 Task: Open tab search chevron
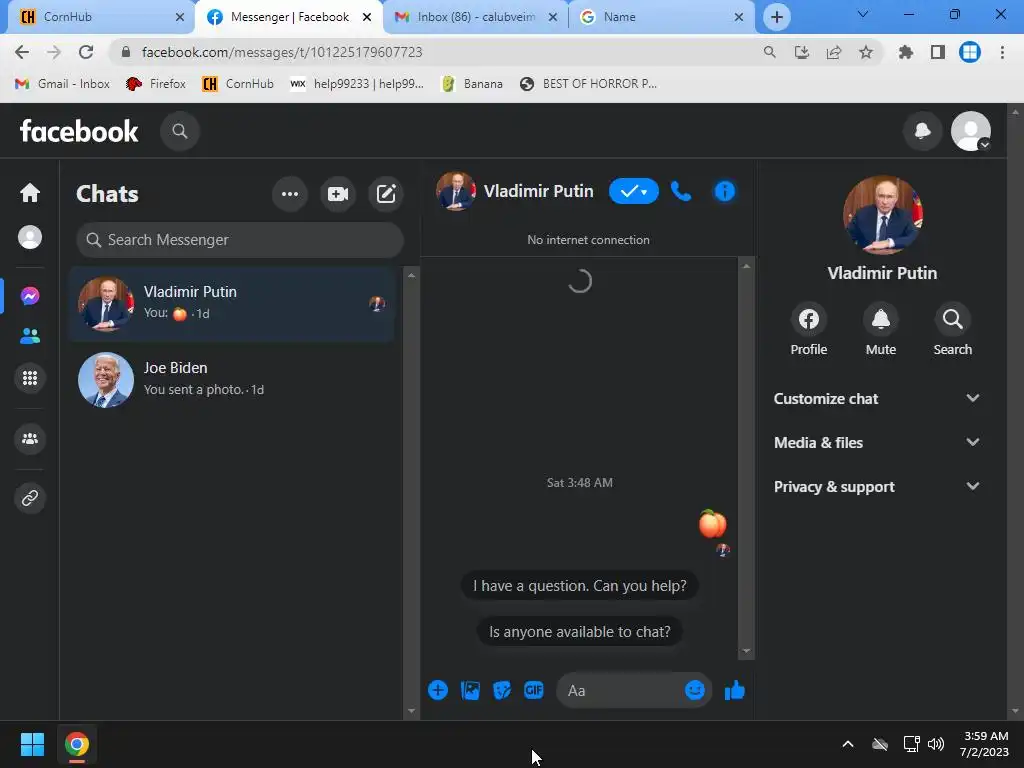pos(862,14)
